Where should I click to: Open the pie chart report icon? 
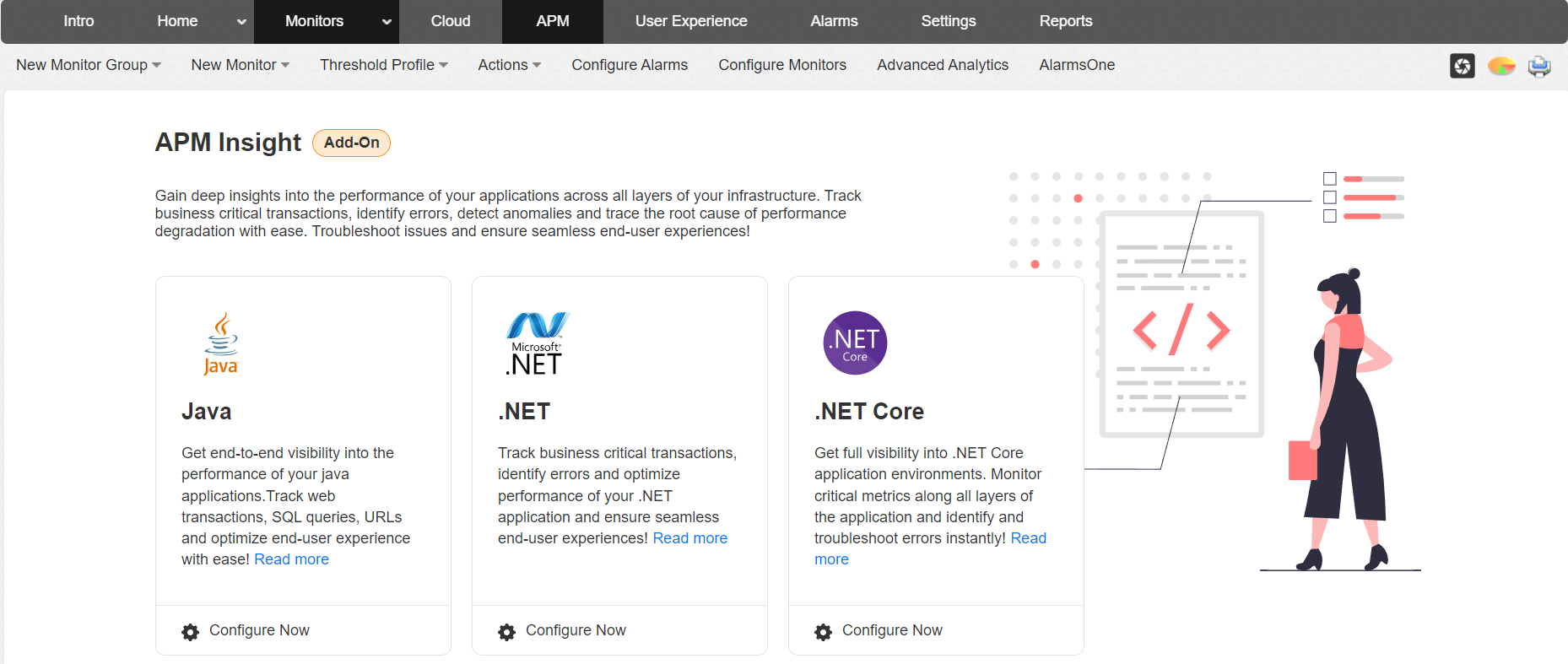1501,66
